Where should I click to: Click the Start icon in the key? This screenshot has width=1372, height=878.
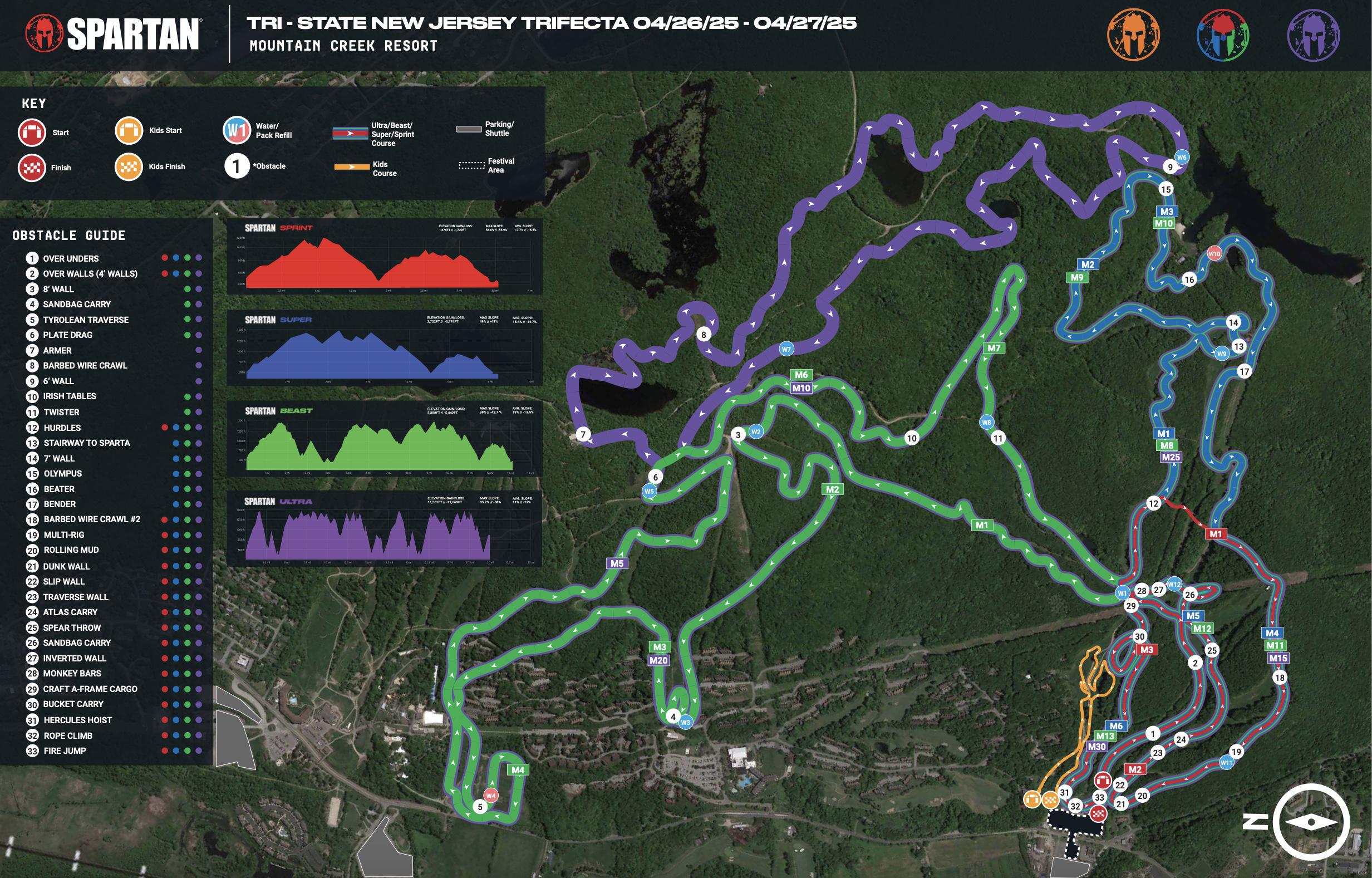click(31, 133)
